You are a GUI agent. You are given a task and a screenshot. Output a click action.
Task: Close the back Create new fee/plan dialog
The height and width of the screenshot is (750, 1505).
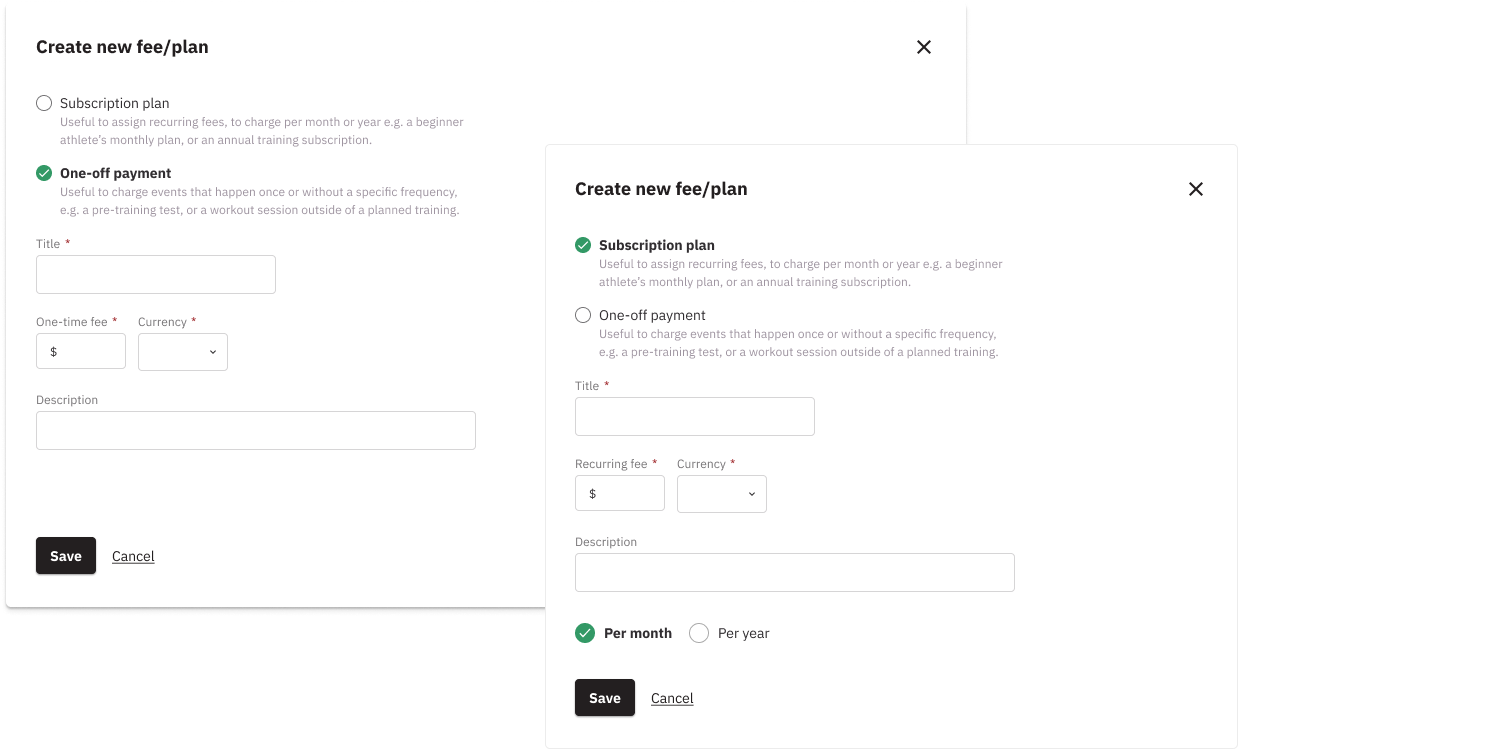[924, 47]
